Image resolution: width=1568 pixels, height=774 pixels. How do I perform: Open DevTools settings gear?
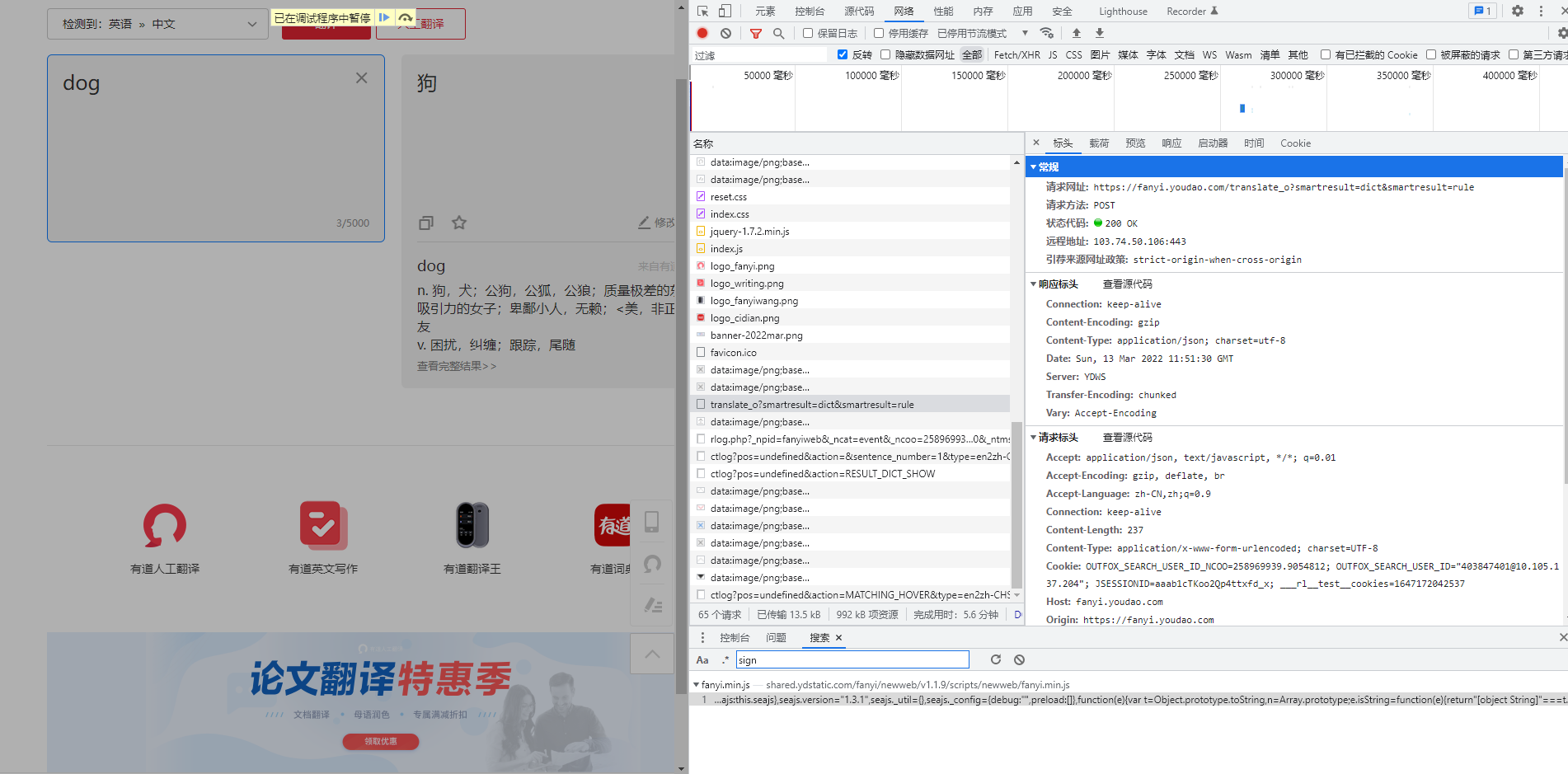(x=1518, y=11)
